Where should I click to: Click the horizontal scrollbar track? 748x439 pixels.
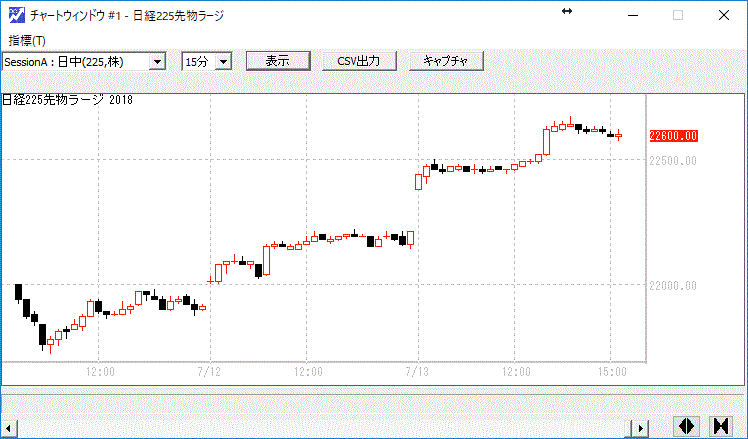click(324, 428)
